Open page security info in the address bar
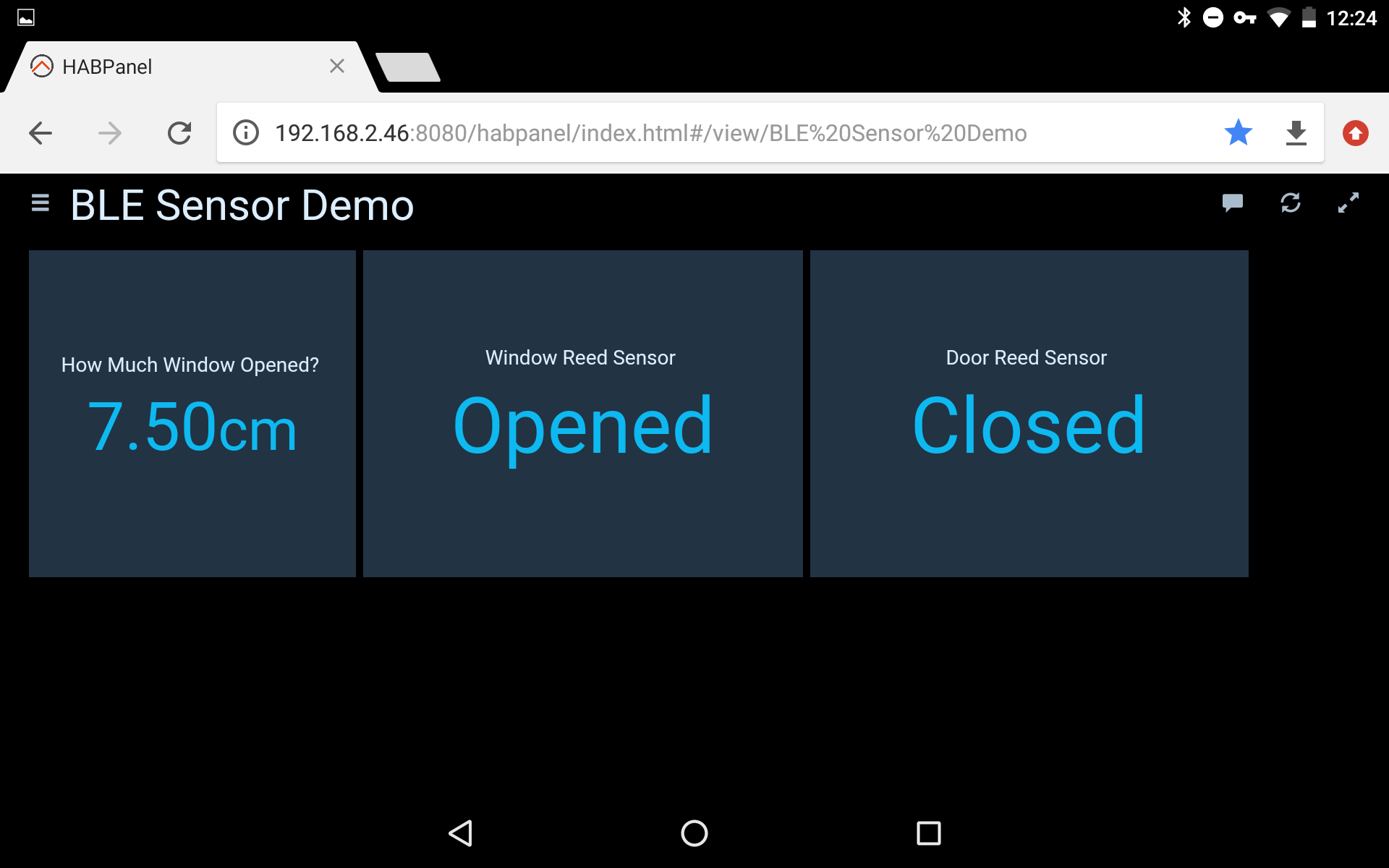 point(245,132)
